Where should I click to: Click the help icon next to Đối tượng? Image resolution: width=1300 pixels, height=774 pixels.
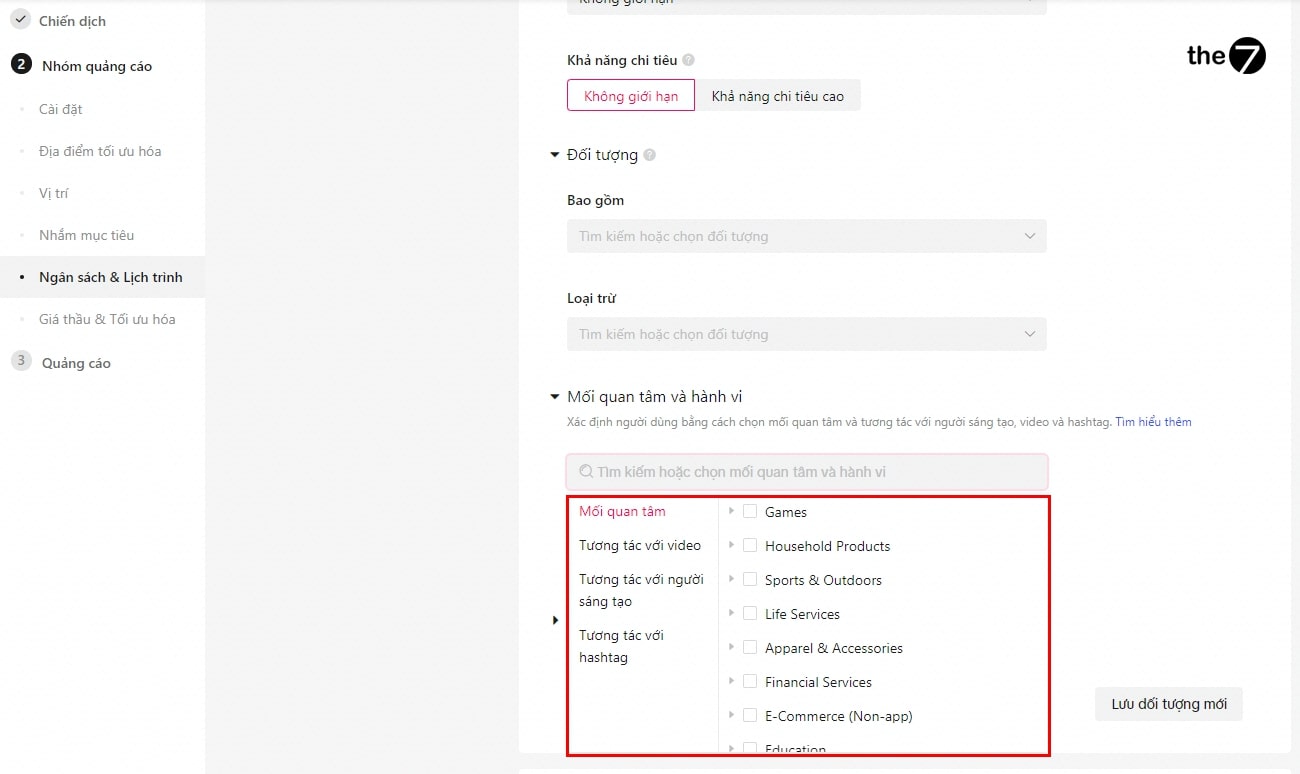(x=650, y=155)
